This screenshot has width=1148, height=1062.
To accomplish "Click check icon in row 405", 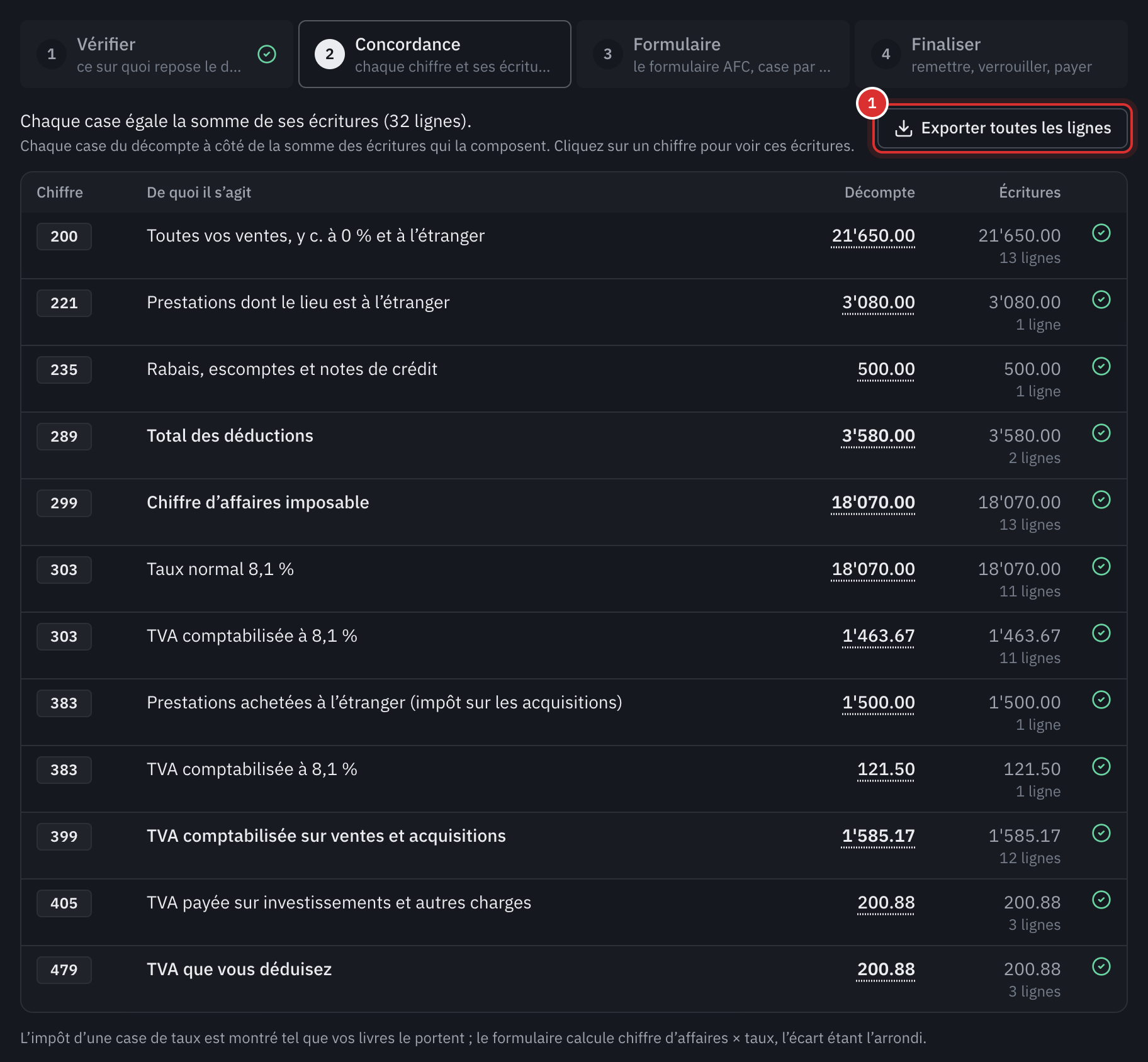I will tap(1101, 900).
